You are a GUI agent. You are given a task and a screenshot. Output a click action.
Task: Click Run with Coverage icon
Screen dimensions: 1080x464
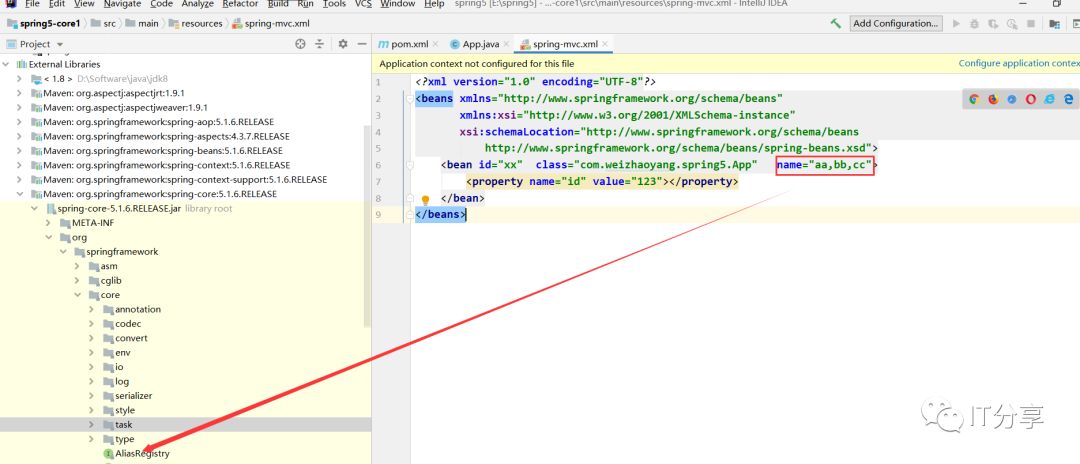pyautogui.click(x=993, y=23)
